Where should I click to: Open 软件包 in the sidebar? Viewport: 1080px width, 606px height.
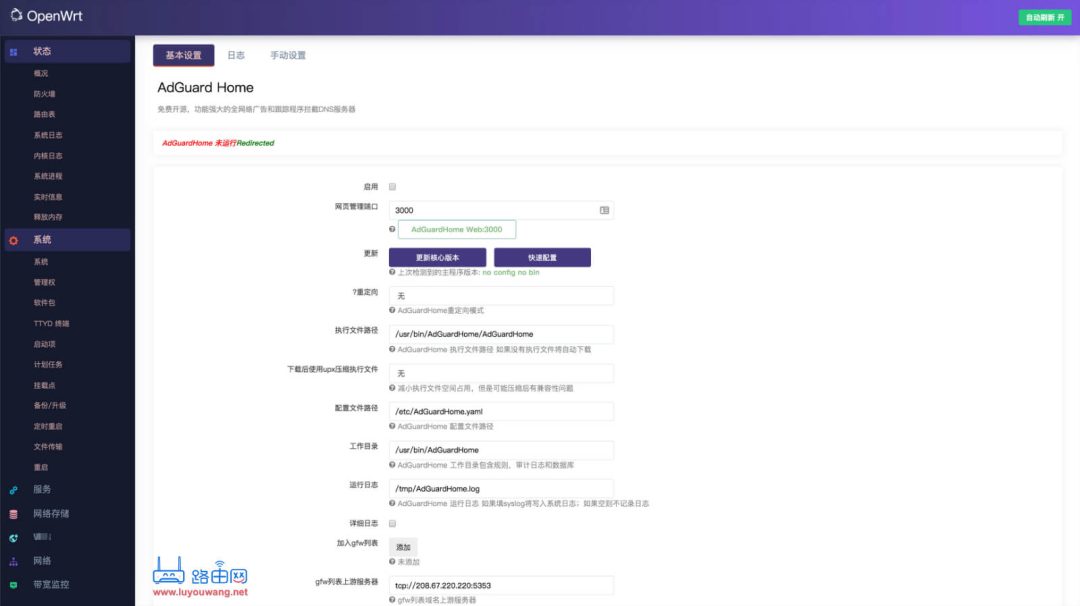[x=45, y=302]
